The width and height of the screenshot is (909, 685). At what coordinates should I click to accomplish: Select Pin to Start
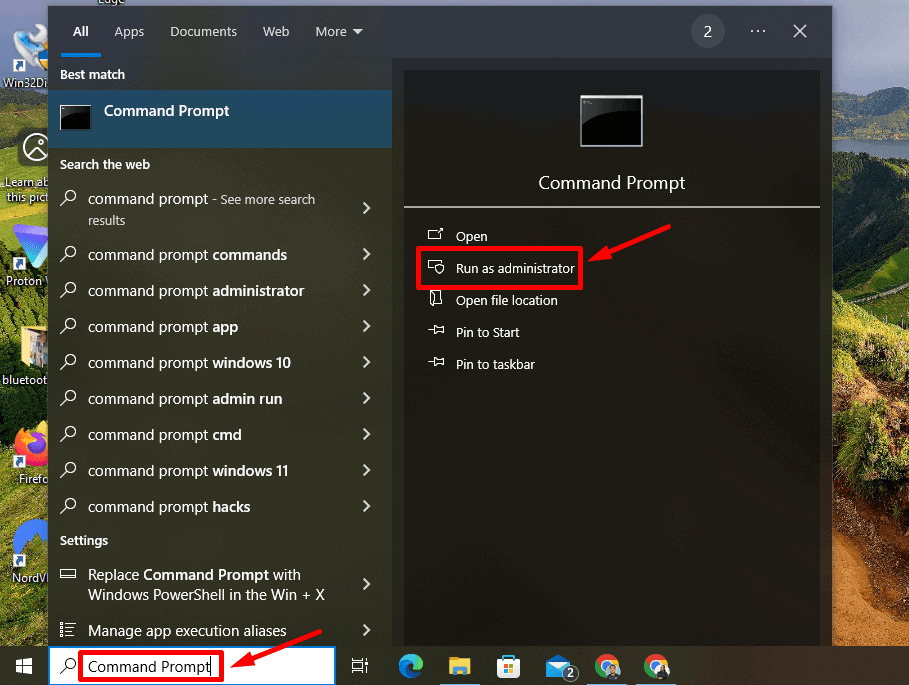[488, 332]
